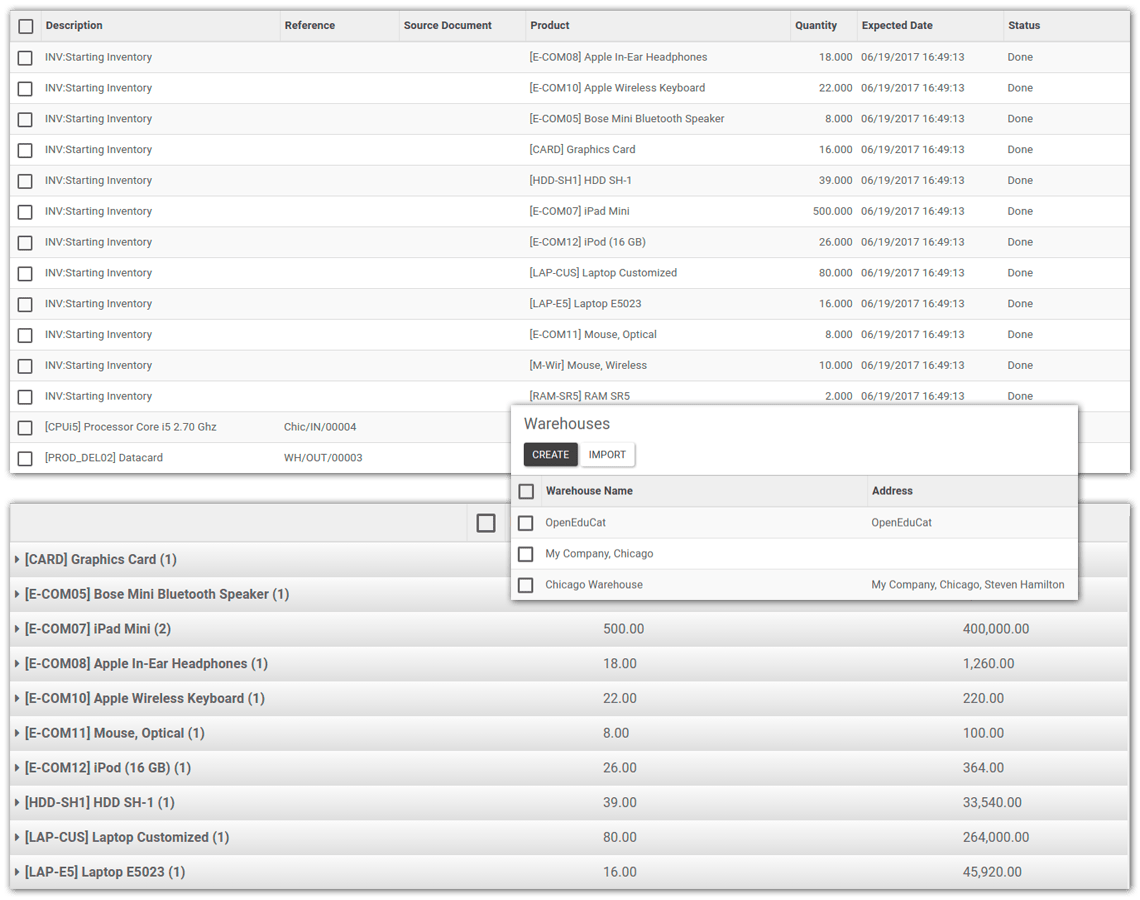
Task: Expand the [CARD] Graphics Card group
Action: pyautogui.click(x=17, y=559)
